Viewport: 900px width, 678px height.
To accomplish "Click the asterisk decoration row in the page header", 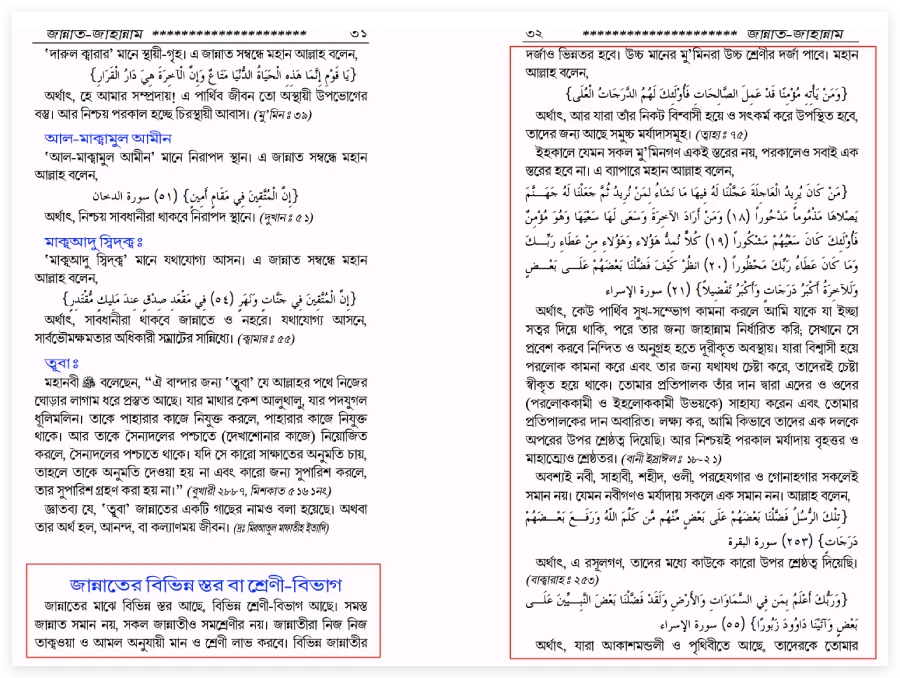I will (x=230, y=30).
